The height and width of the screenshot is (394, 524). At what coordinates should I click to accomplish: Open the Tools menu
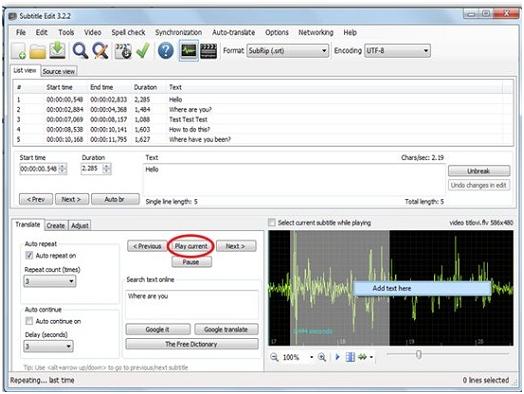(66, 32)
